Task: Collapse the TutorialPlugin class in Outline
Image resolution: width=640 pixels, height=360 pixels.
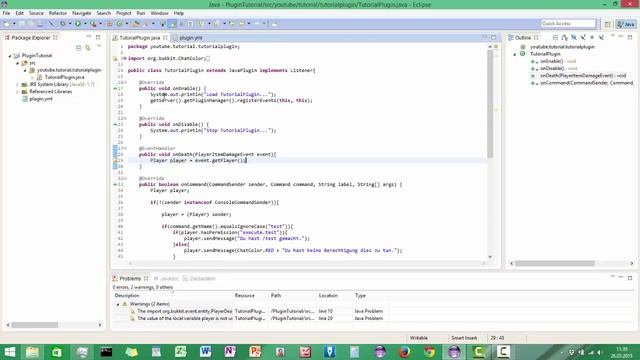Action: pyautogui.click(x=514, y=54)
